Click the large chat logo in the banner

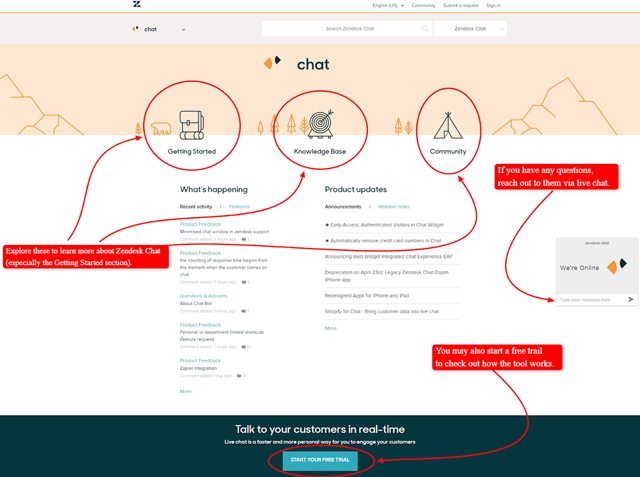pyautogui.click(x=272, y=63)
